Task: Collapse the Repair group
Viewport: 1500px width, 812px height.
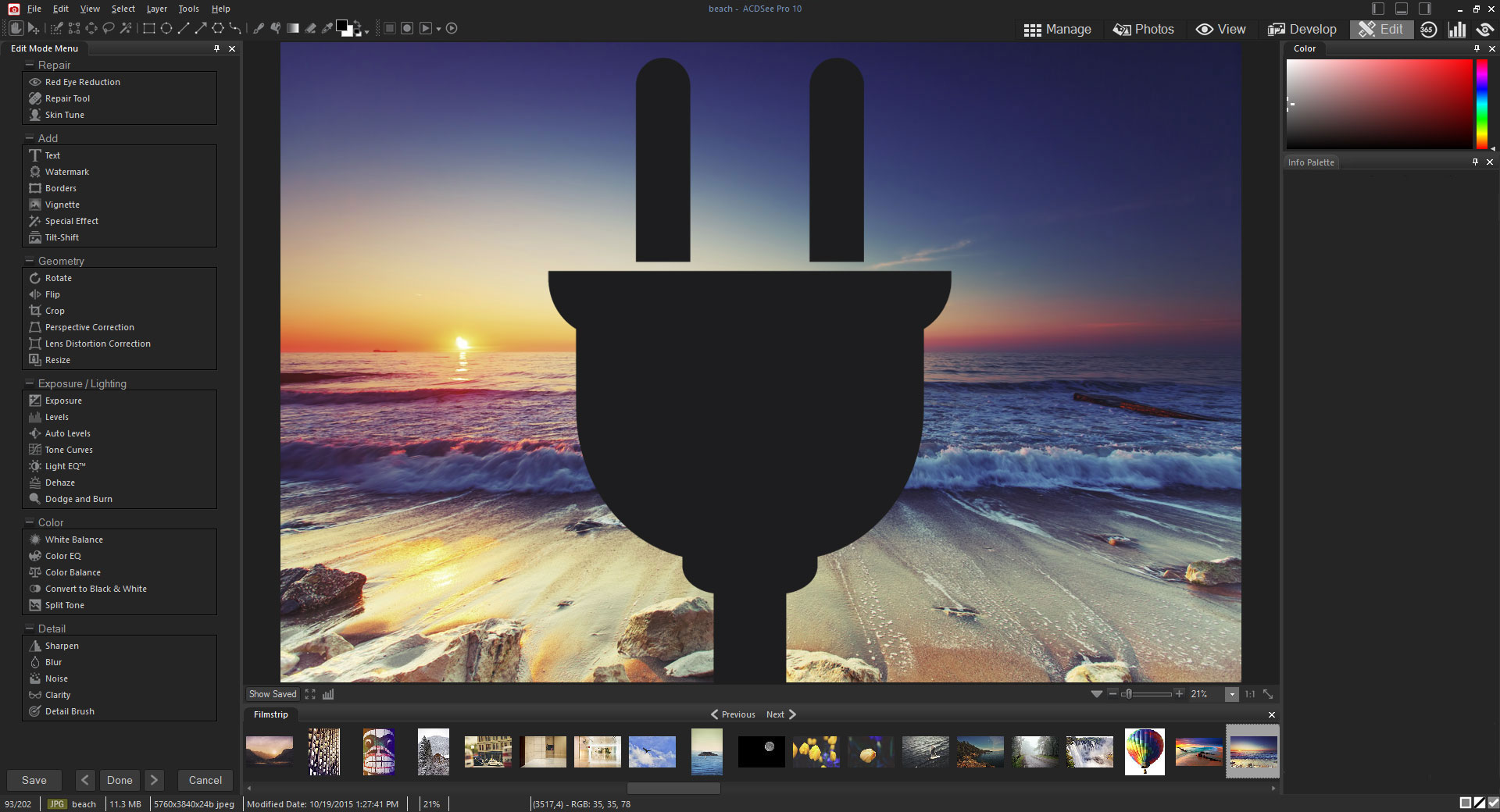Action: pos(30,65)
